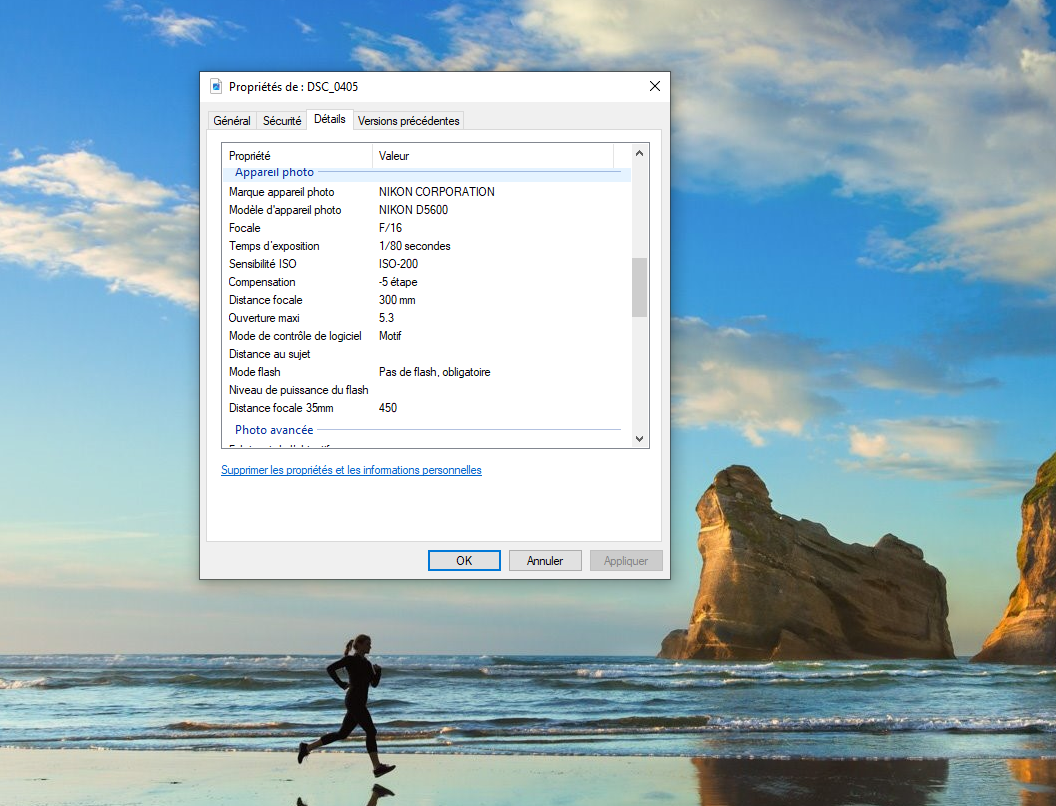The image size is (1056, 806).
Task: Confirm with the OK button
Action: (x=464, y=560)
